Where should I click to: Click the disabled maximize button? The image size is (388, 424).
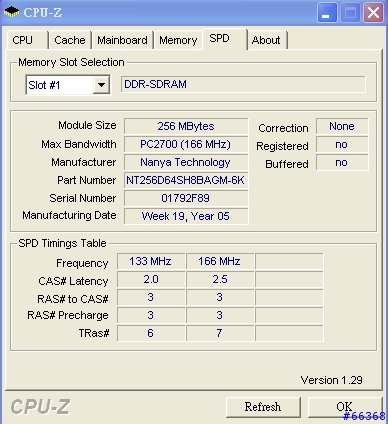point(350,13)
